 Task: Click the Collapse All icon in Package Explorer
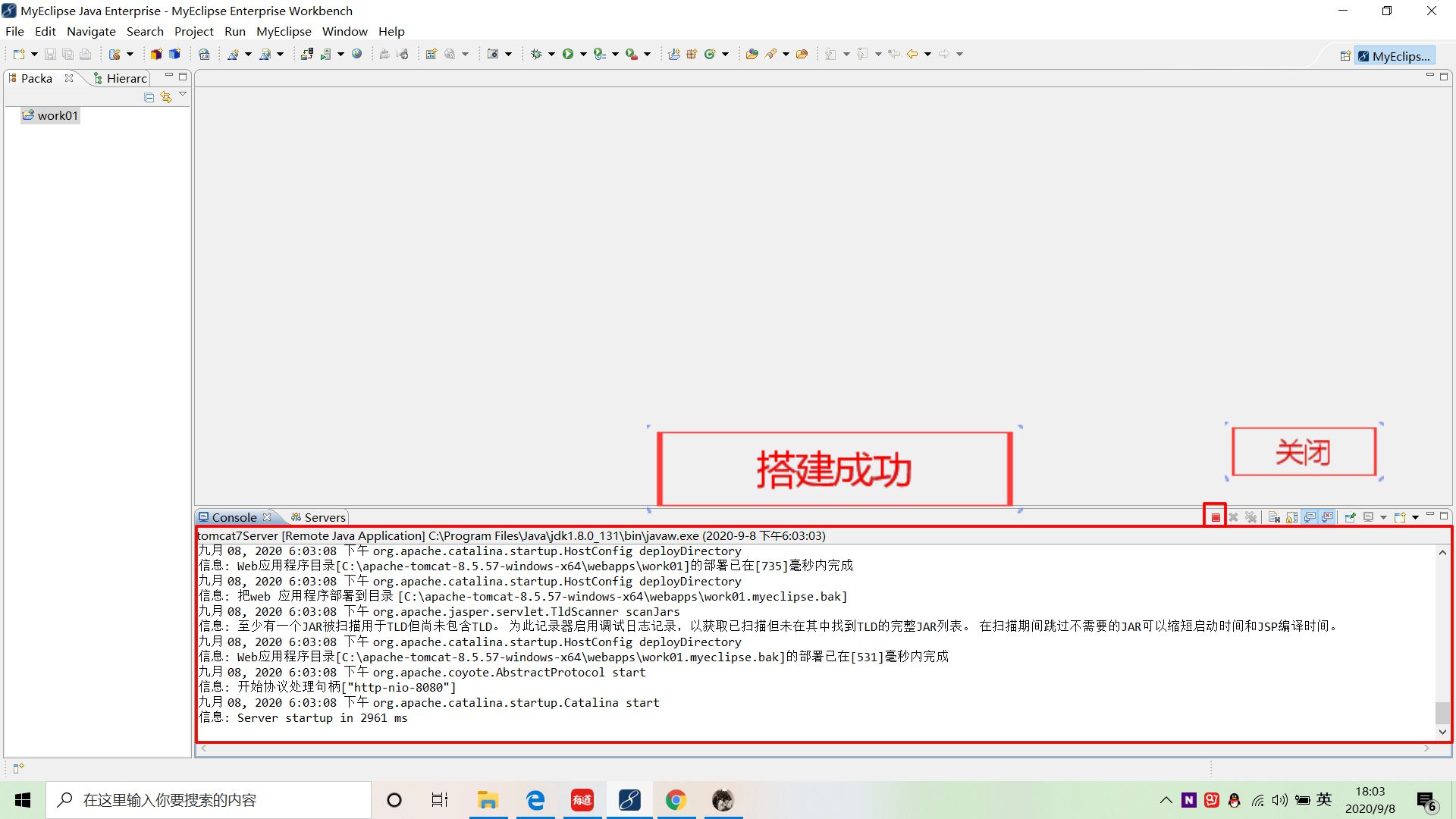tap(149, 97)
